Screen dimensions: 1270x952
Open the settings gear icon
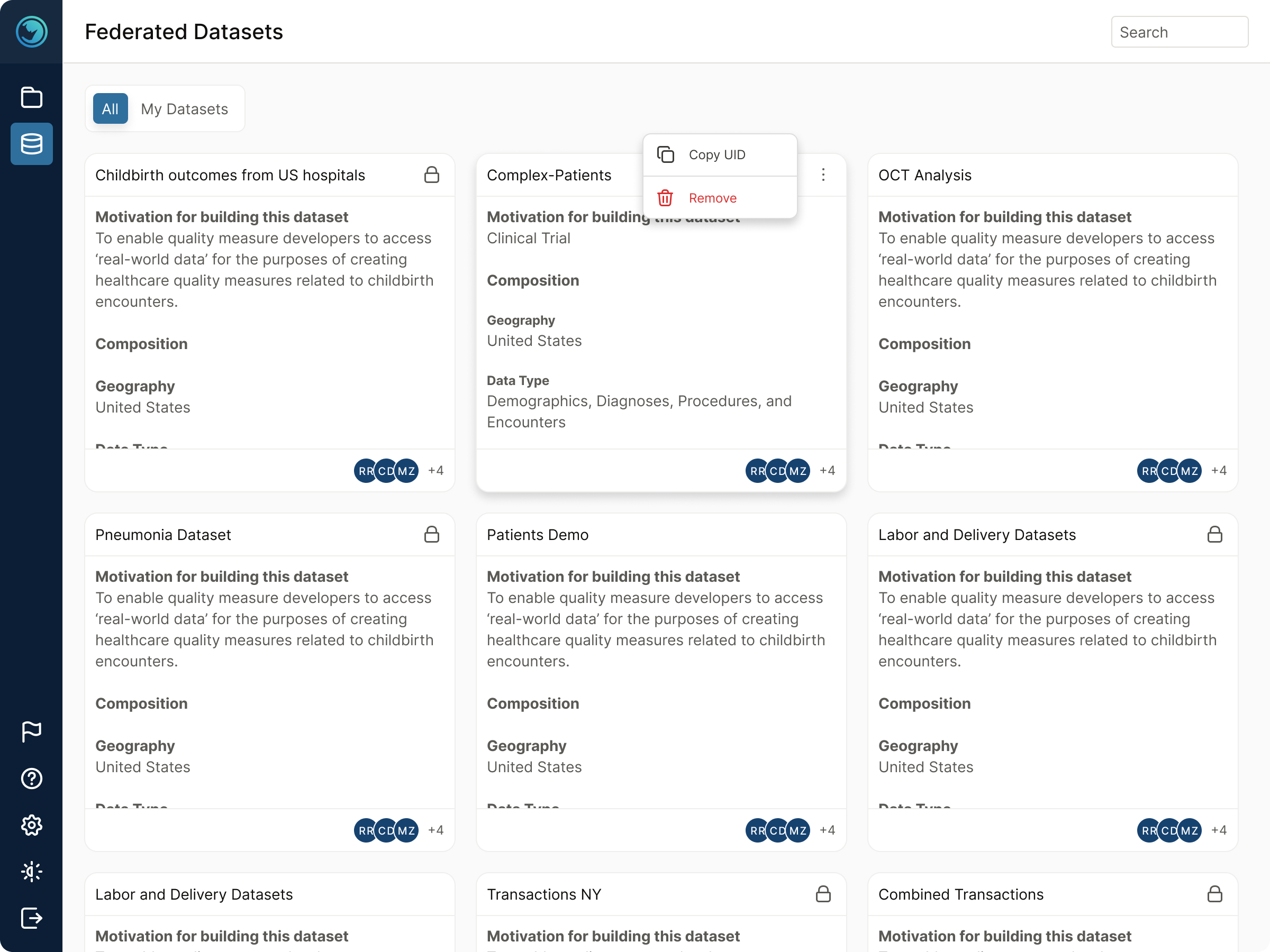pyautogui.click(x=32, y=825)
